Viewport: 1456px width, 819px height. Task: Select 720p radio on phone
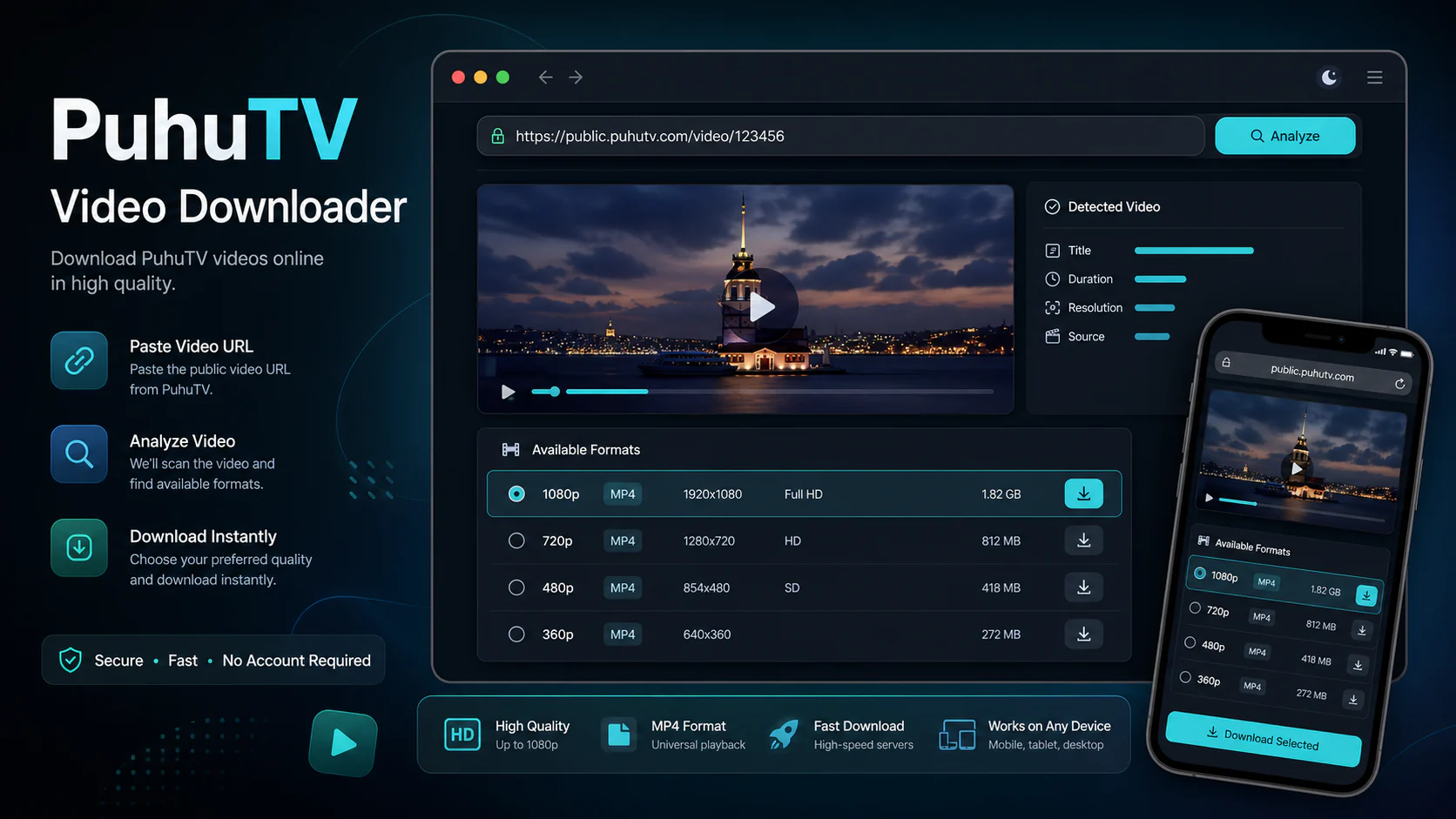[1195, 608]
